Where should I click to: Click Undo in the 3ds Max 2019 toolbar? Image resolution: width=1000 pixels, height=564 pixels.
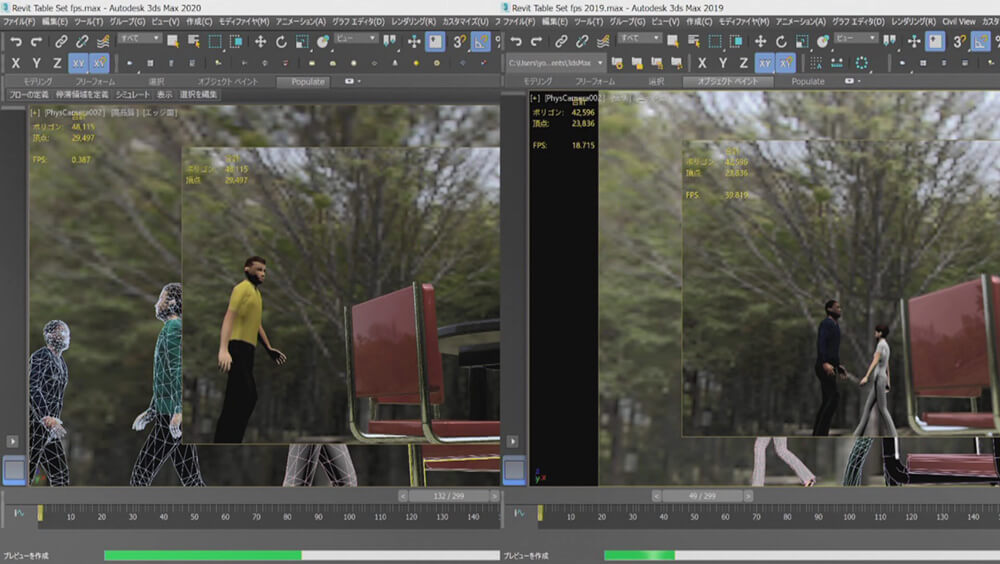pos(516,42)
